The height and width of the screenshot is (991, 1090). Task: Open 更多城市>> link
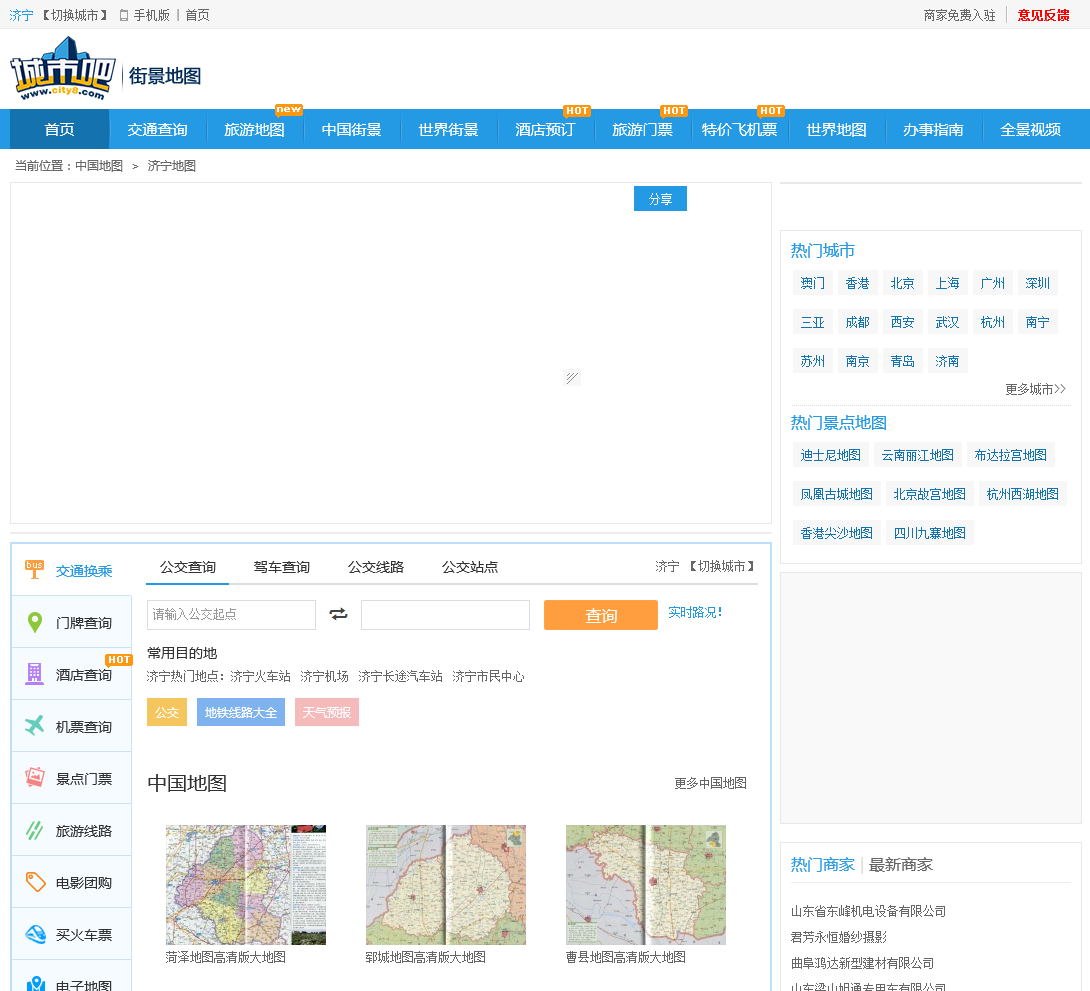[x=1035, y=389]
